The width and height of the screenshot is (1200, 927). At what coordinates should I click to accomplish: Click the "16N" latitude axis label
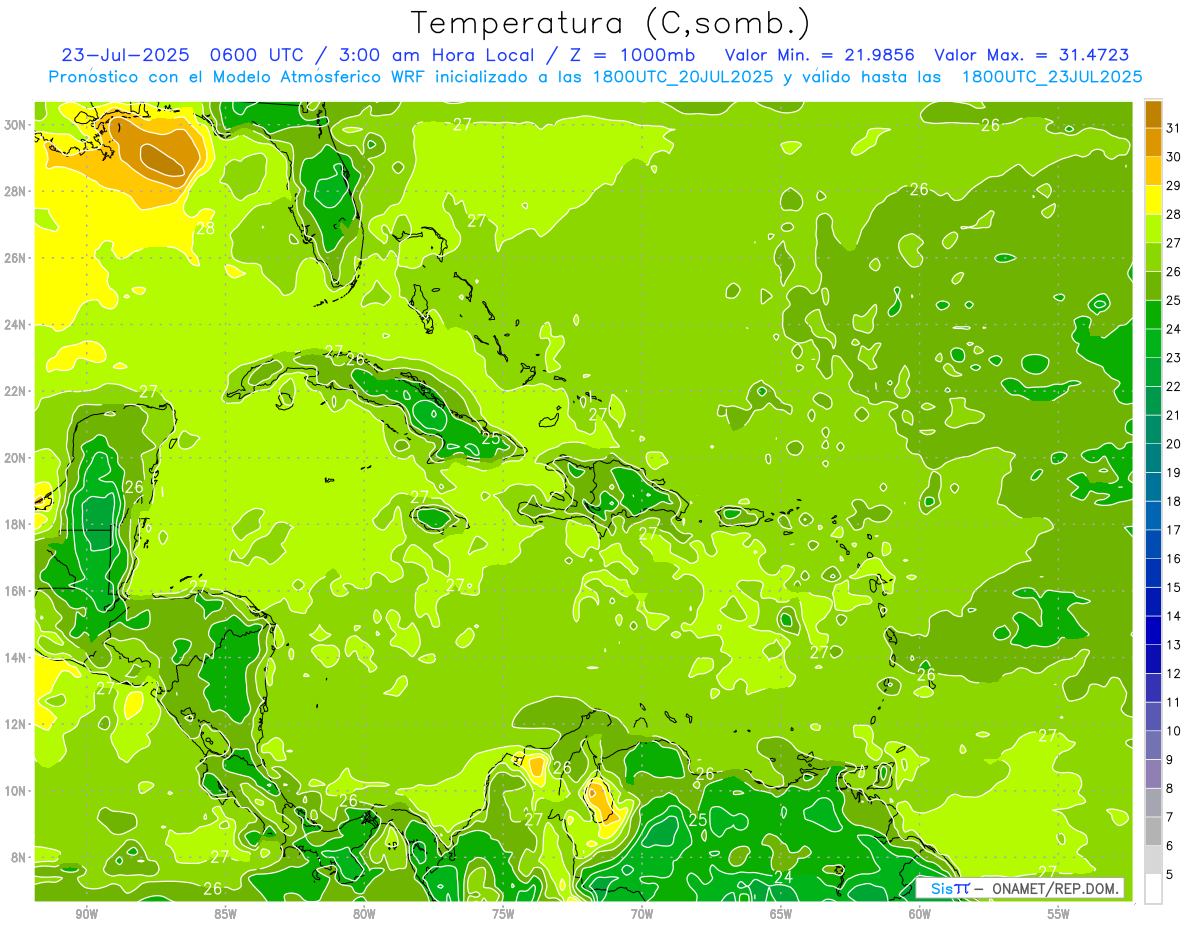tap(17, 591)
